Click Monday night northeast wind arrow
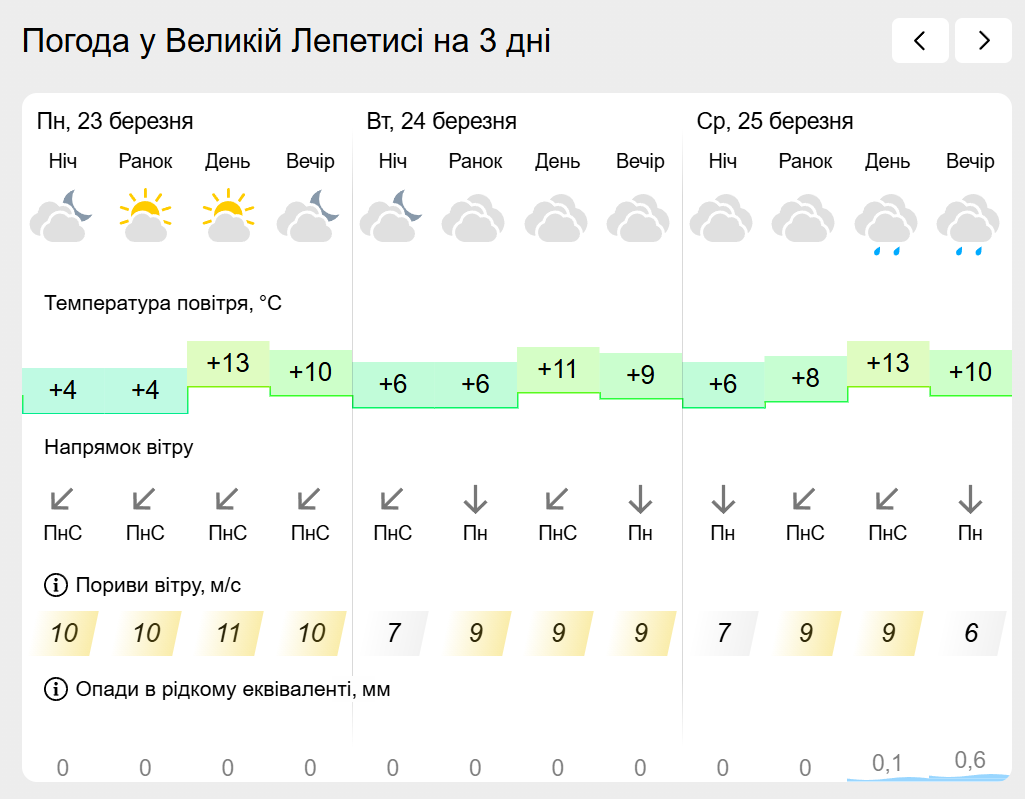 pyautogui.click(x=62, y=498)
